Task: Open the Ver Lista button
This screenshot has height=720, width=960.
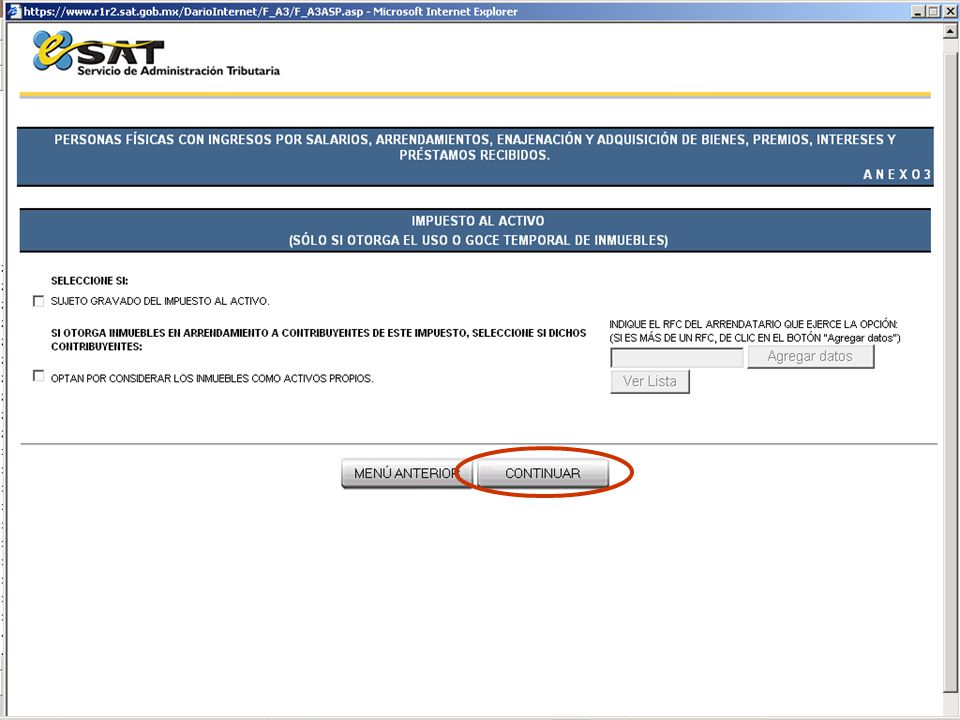Action: (x=650, y=381)
